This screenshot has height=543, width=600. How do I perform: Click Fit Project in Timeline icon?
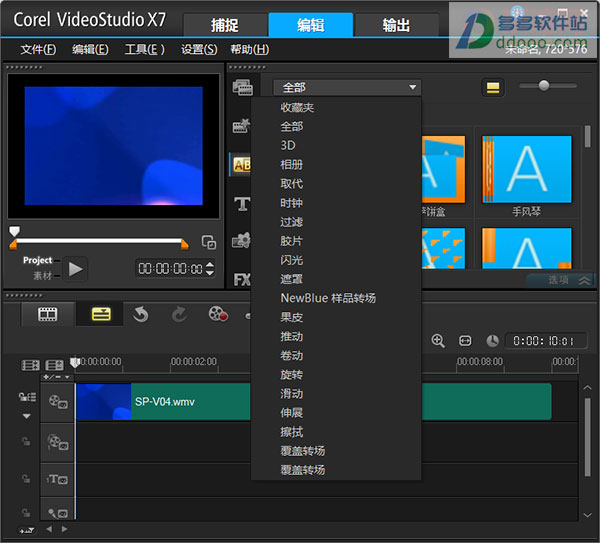[x=465, y=341]
